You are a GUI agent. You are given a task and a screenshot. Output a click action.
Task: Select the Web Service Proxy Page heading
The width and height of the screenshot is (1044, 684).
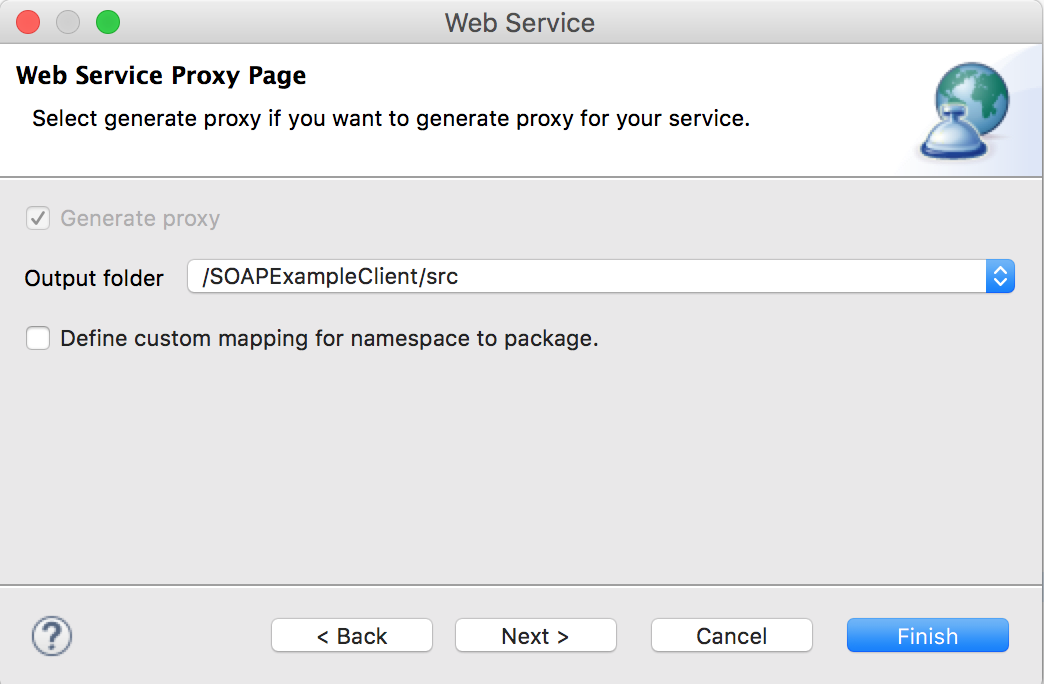click(160, 75)
